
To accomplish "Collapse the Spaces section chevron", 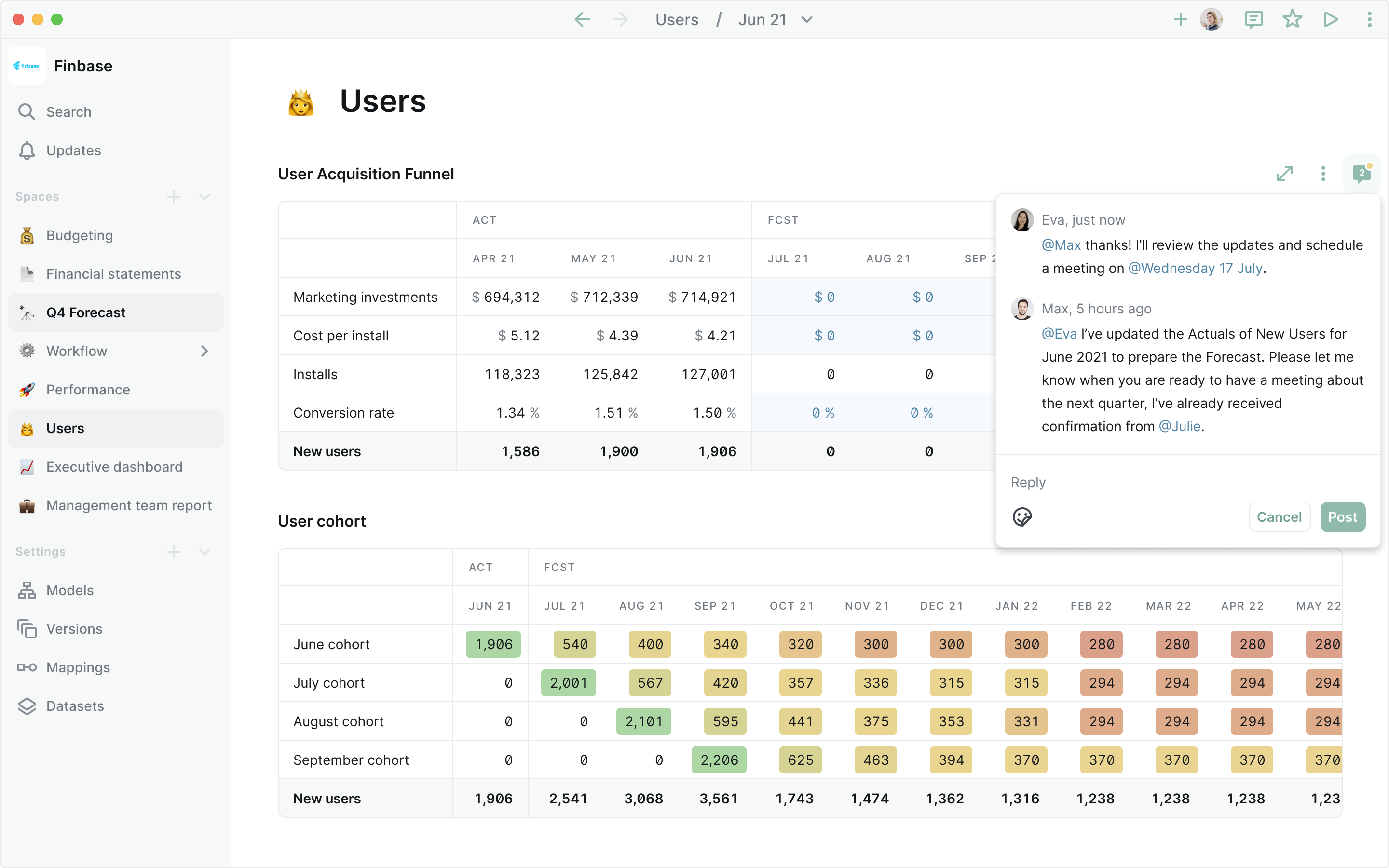I will coord(204,197).
